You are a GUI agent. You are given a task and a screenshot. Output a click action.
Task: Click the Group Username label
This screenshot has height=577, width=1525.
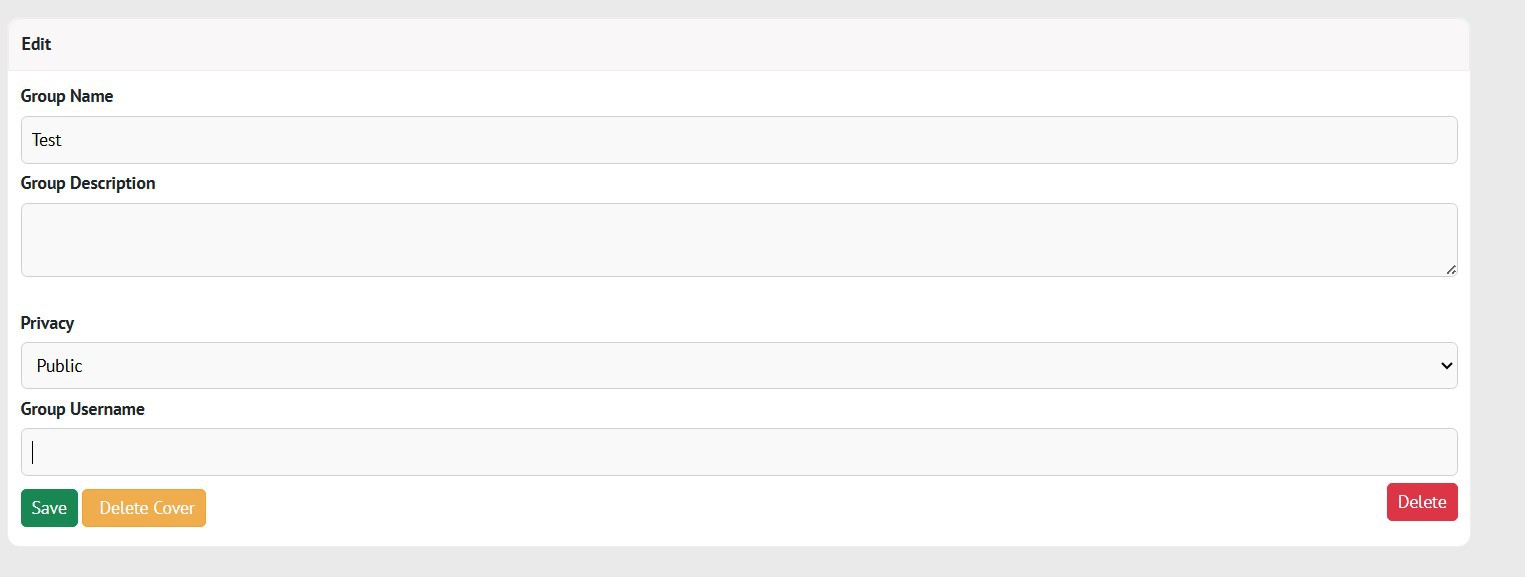pyautogui.click(x=83, y=409)
